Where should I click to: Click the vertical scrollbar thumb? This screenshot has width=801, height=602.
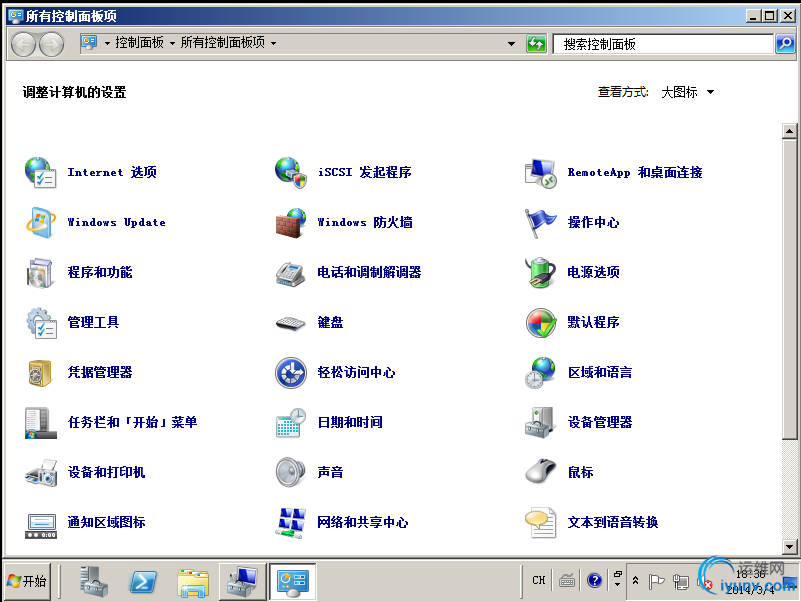click(x=789, y=289)
